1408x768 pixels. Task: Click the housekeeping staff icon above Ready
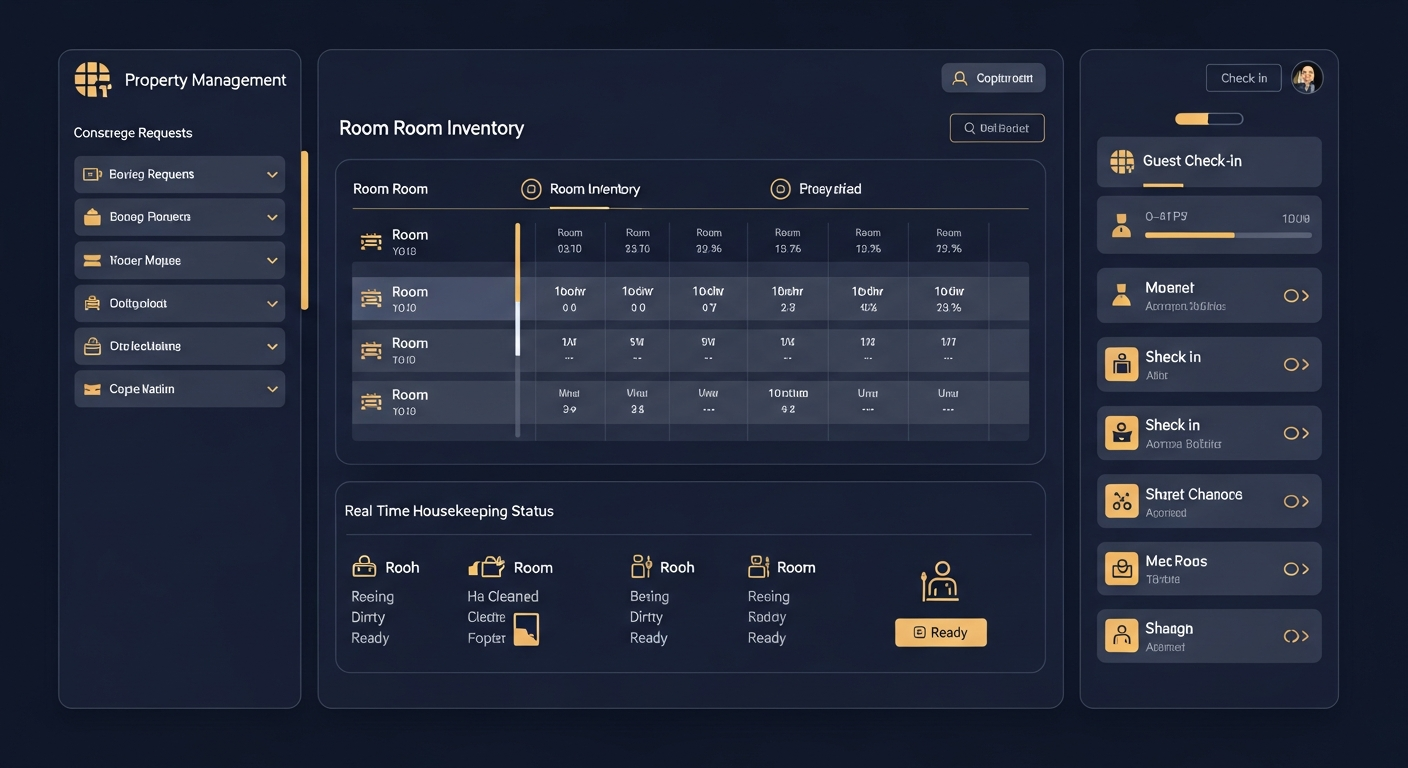point(939,581)
